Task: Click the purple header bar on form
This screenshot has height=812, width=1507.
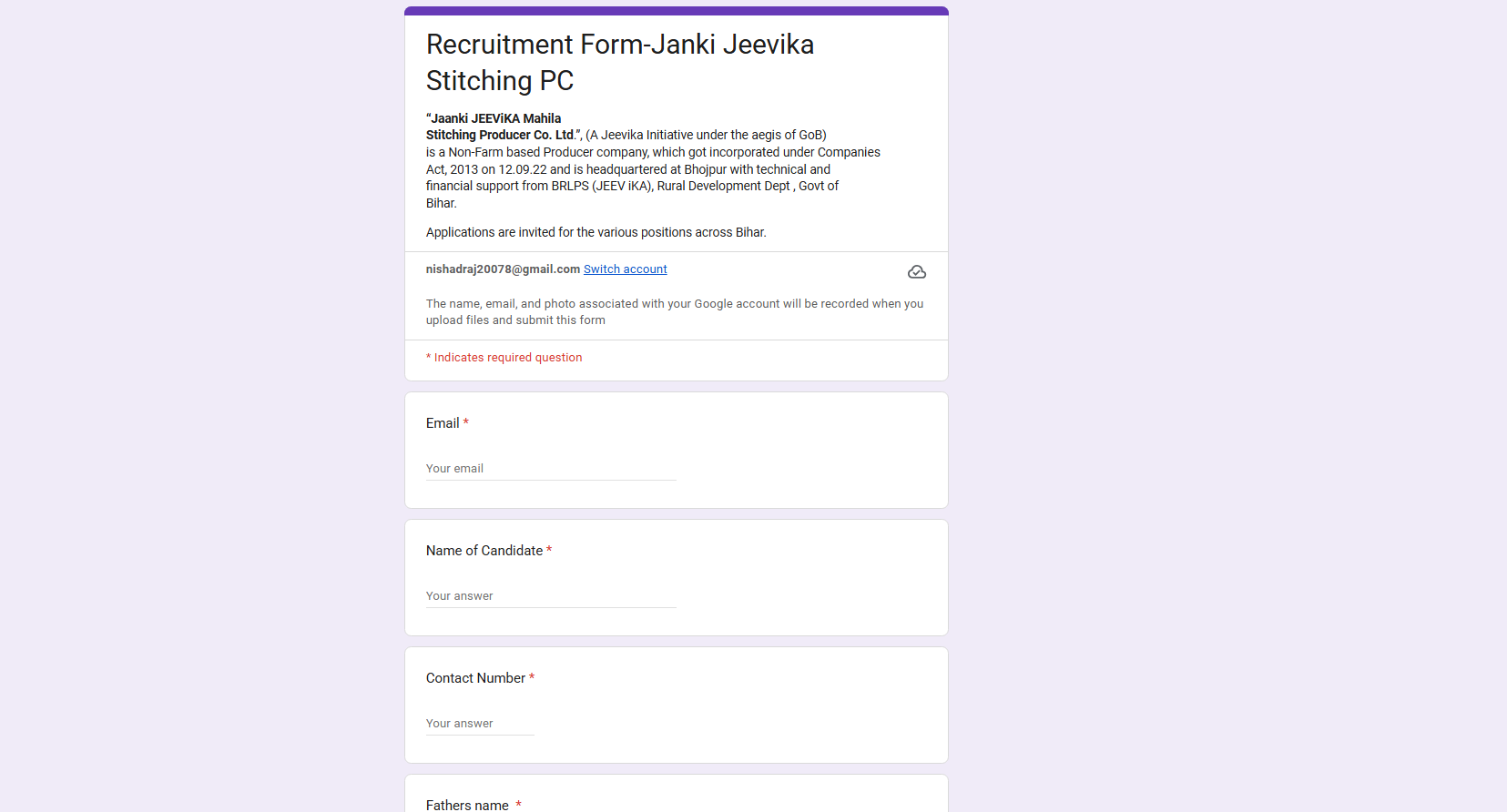Action: 676,11
